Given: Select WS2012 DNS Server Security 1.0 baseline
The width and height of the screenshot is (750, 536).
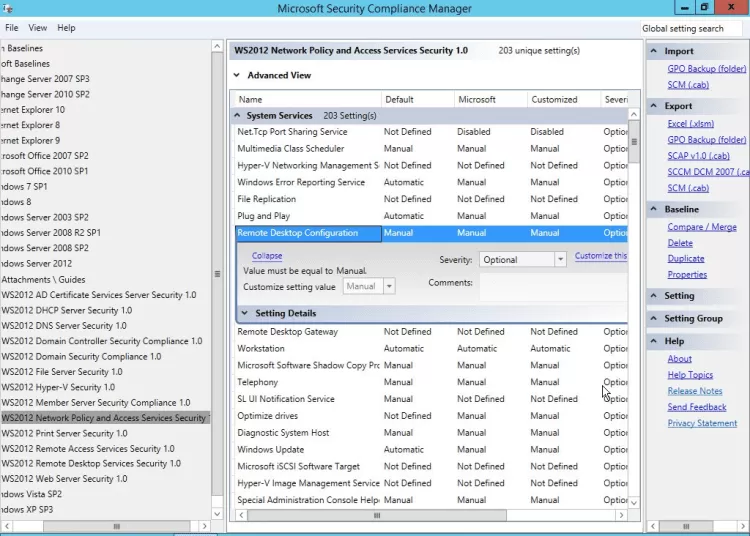Looking at the screenshot, I should pos(64,326).
